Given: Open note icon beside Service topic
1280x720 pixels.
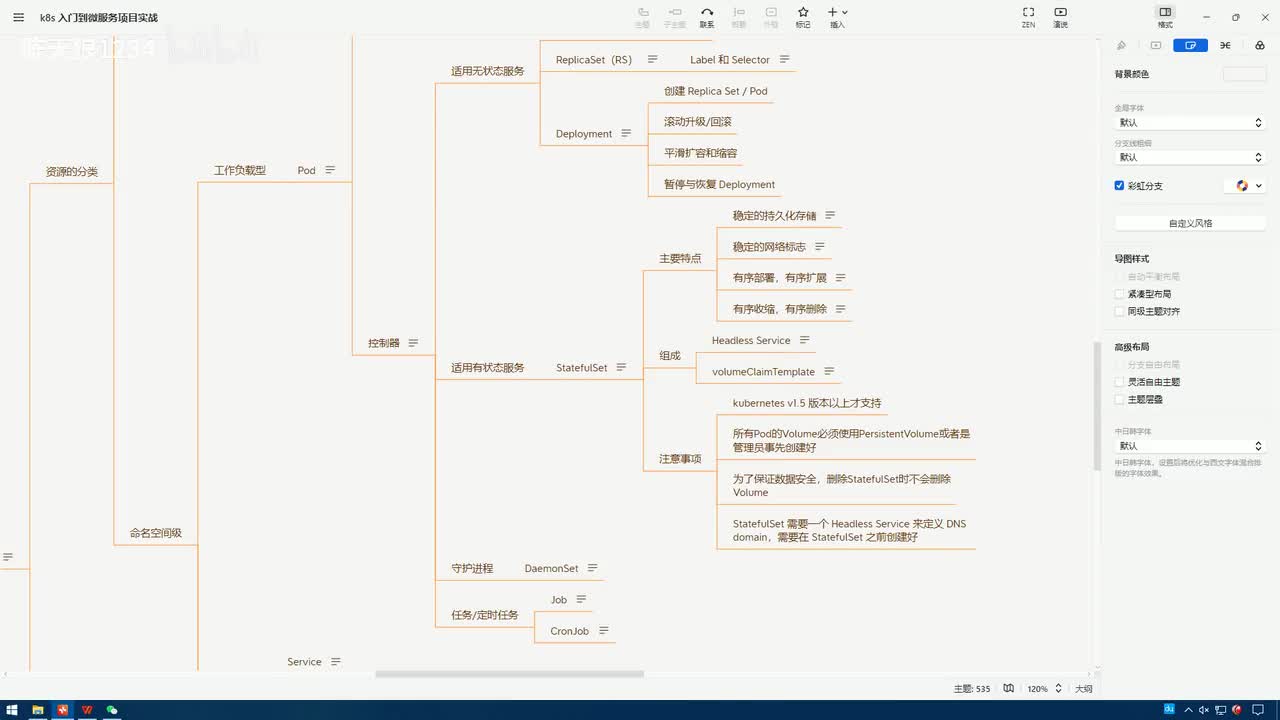Looking at the screenshot, I should [x=336, y=661].
